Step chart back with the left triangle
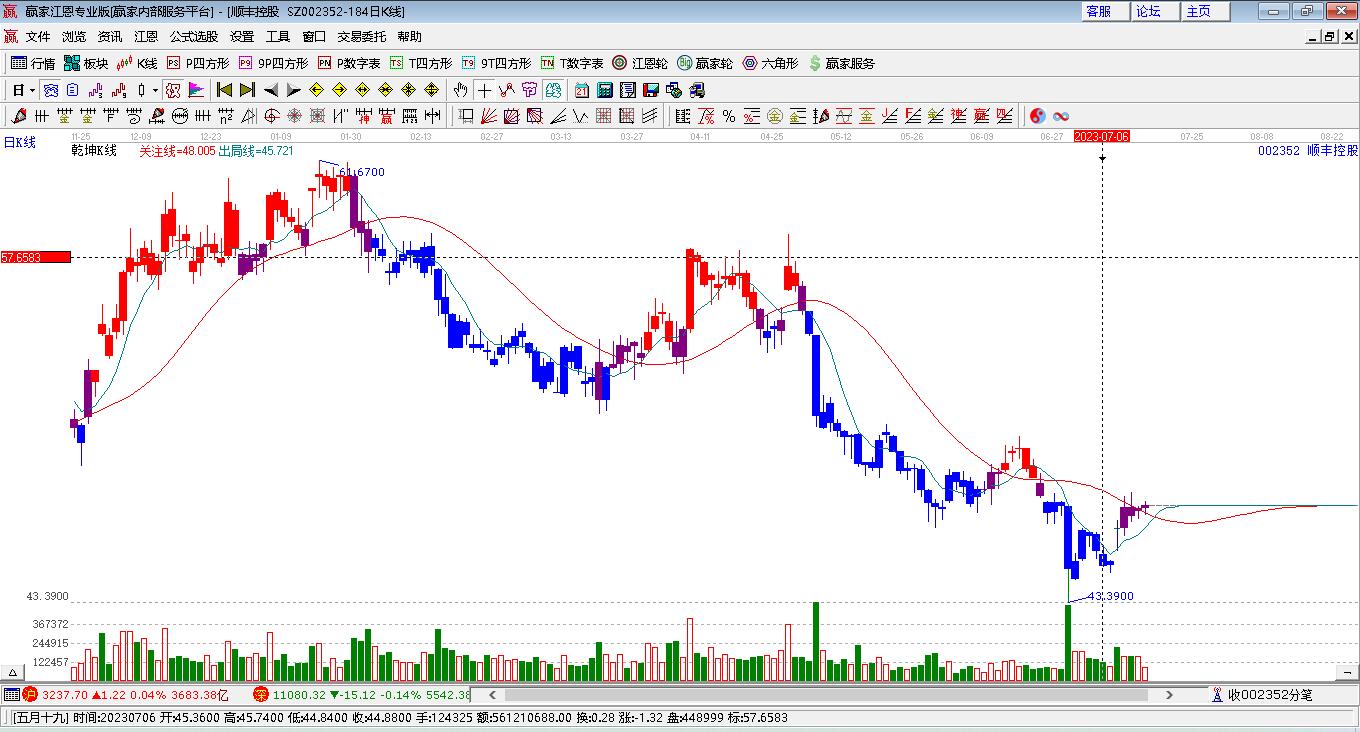 [x=271, y=90]
